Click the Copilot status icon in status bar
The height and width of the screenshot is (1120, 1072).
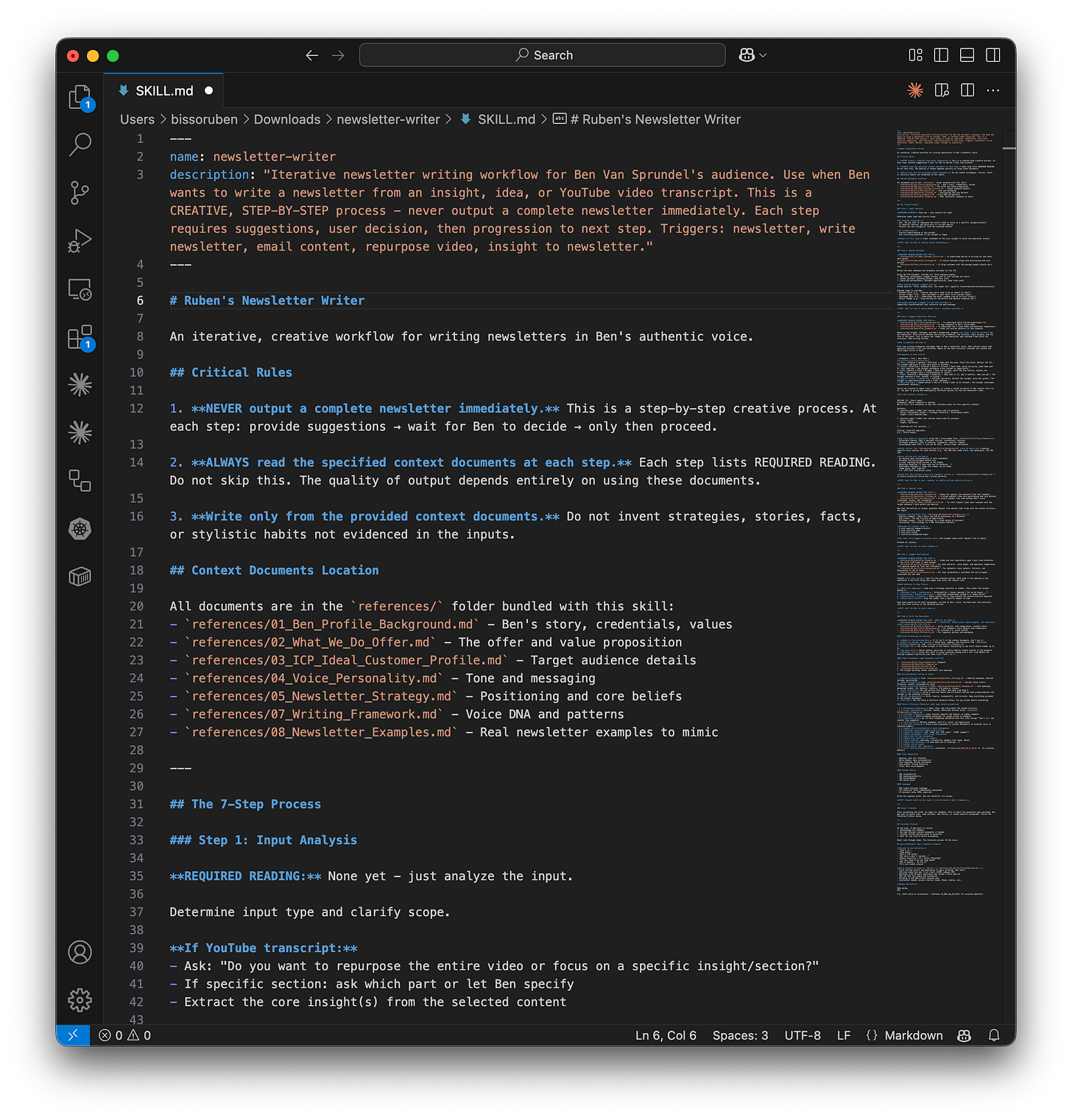[x=965, y=1035]
